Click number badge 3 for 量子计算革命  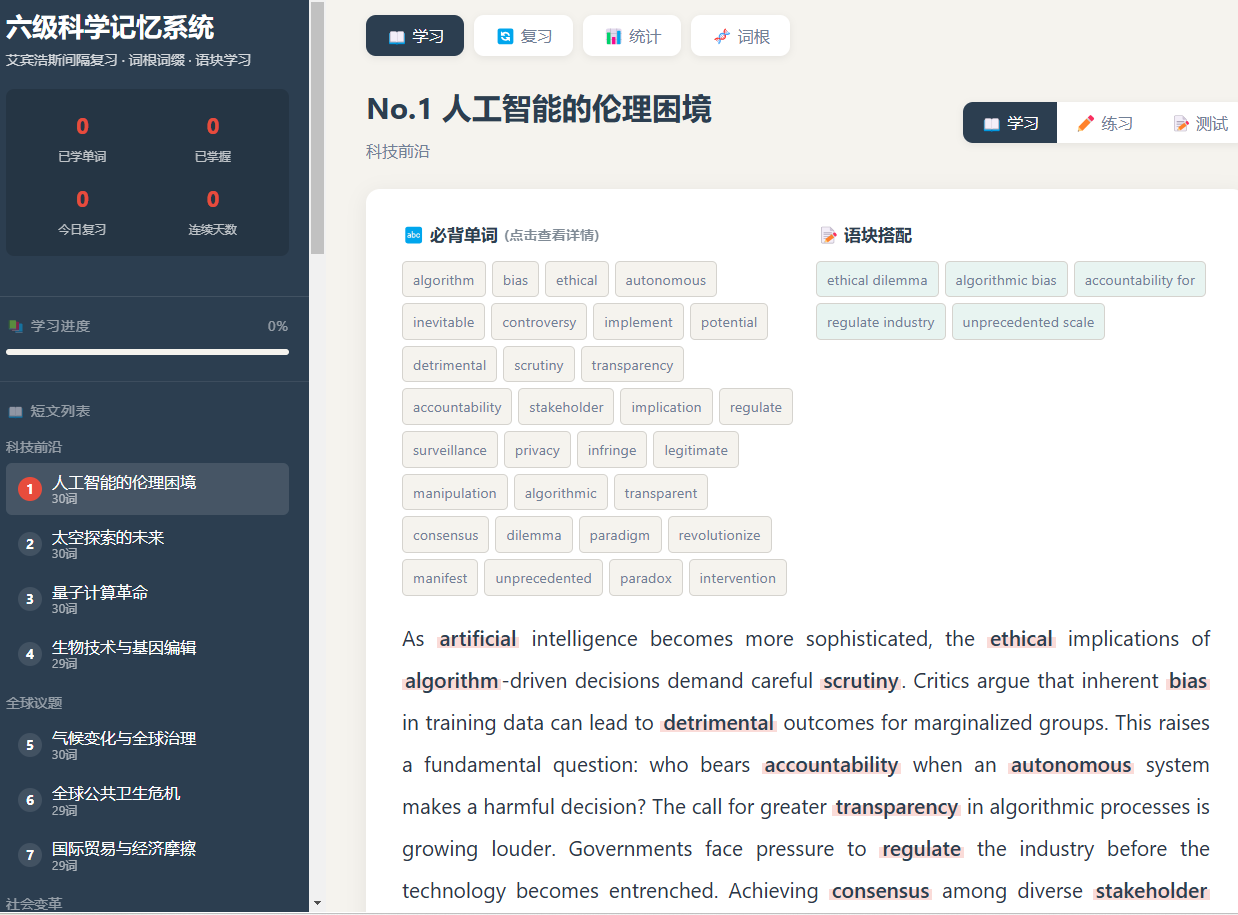(30, 599)
